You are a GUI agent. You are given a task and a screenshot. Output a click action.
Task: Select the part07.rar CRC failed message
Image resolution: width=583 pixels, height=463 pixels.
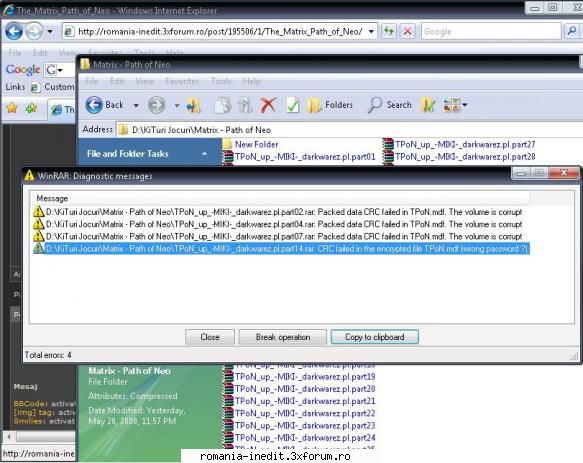(278, 237)
